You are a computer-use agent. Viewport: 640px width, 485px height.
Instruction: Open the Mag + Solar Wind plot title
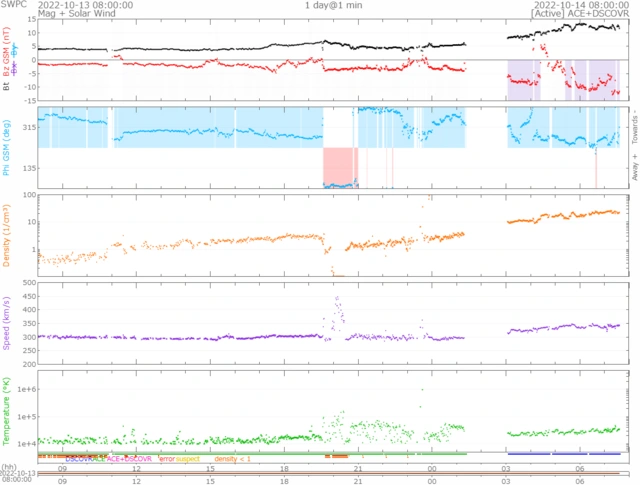[77, 13]
